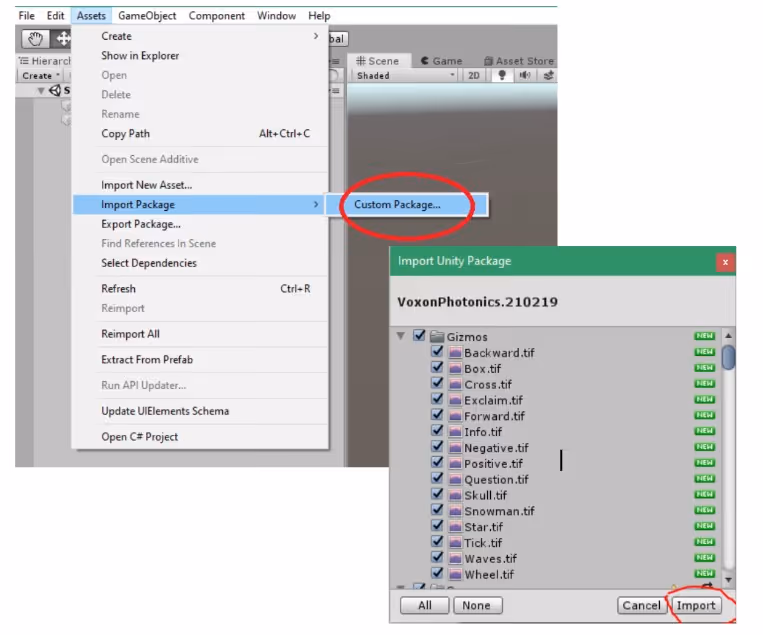Click the Box.tif file icon
The width and height of the screenshot is (763, 635).
[455, 368]
